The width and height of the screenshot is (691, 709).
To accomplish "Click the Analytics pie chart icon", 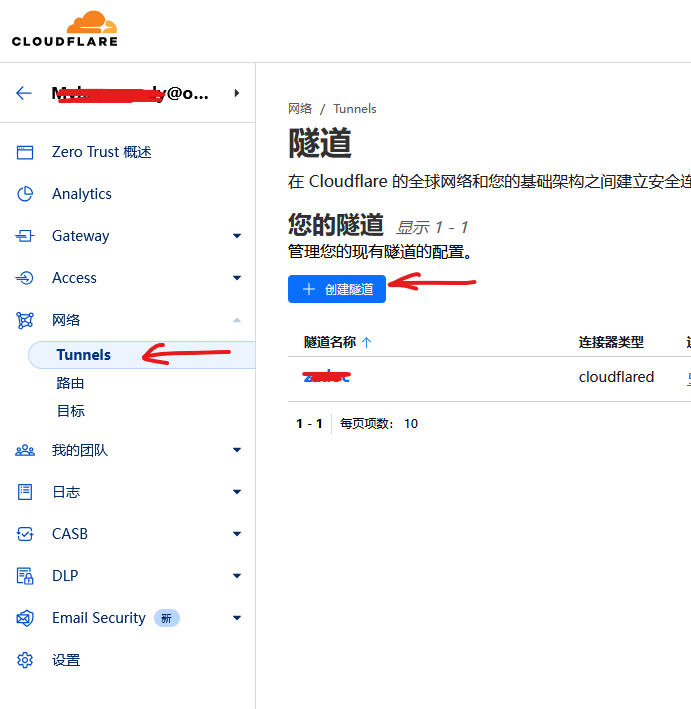I will click(x=25, y=194).
